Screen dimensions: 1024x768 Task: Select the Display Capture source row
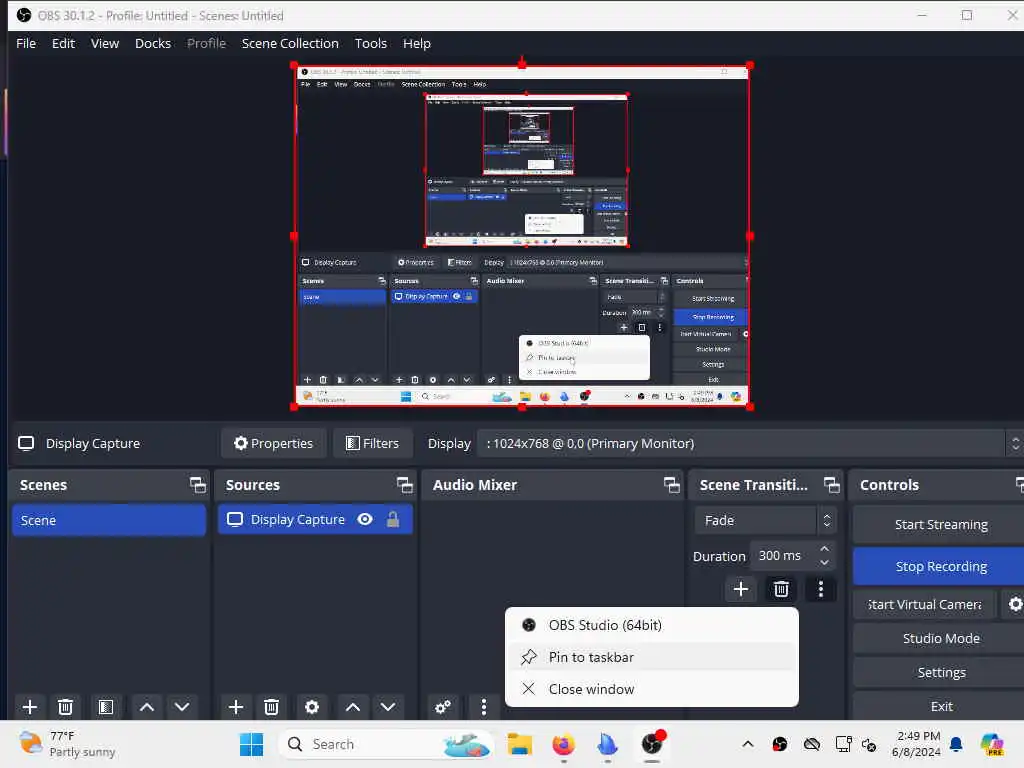point(315,520)
